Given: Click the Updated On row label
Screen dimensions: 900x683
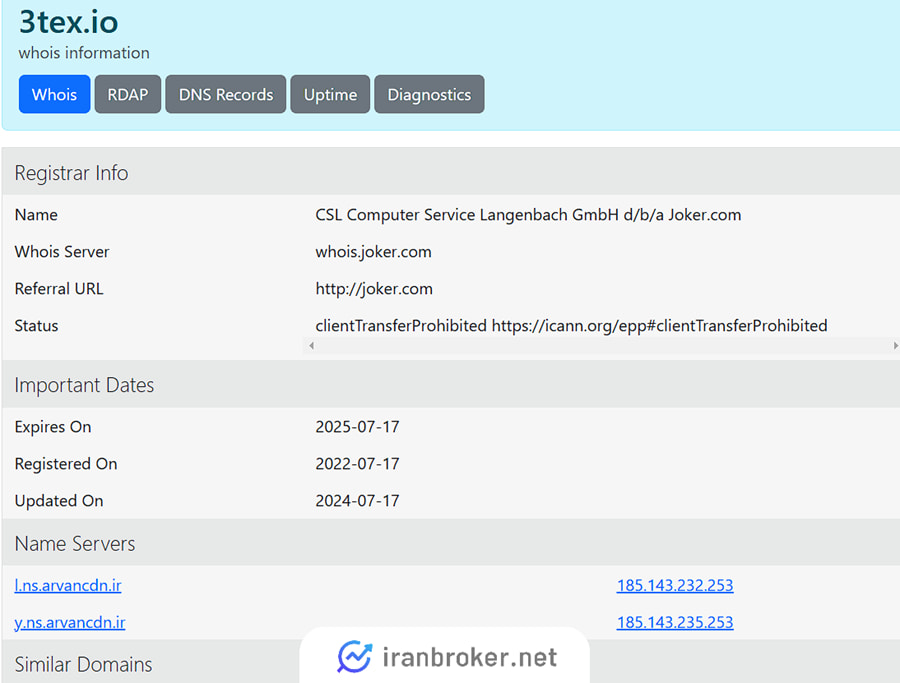Looking at the screenshot, I should click(x=59, y=500).
